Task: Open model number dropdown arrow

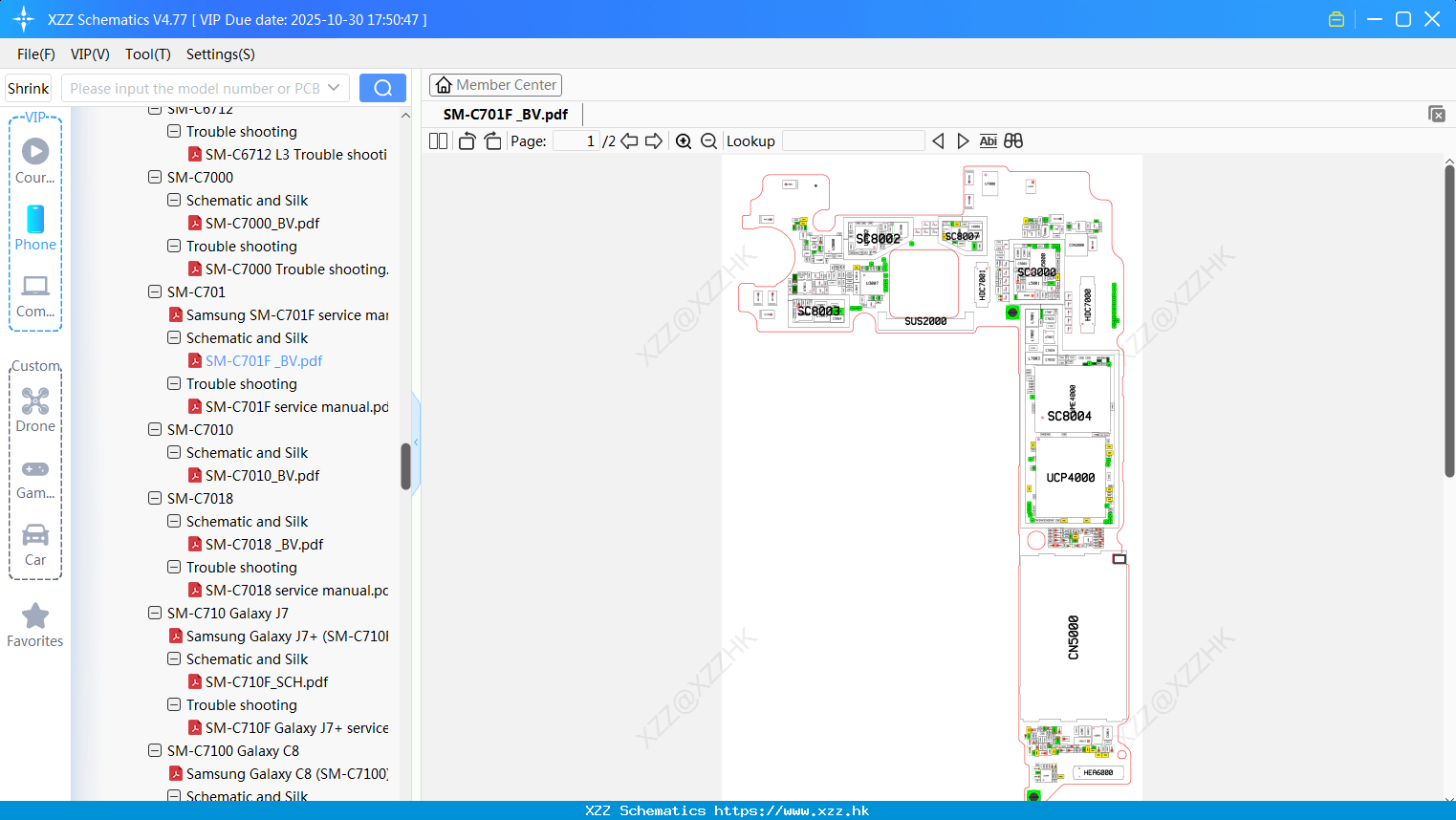Action: coord(334,88)
